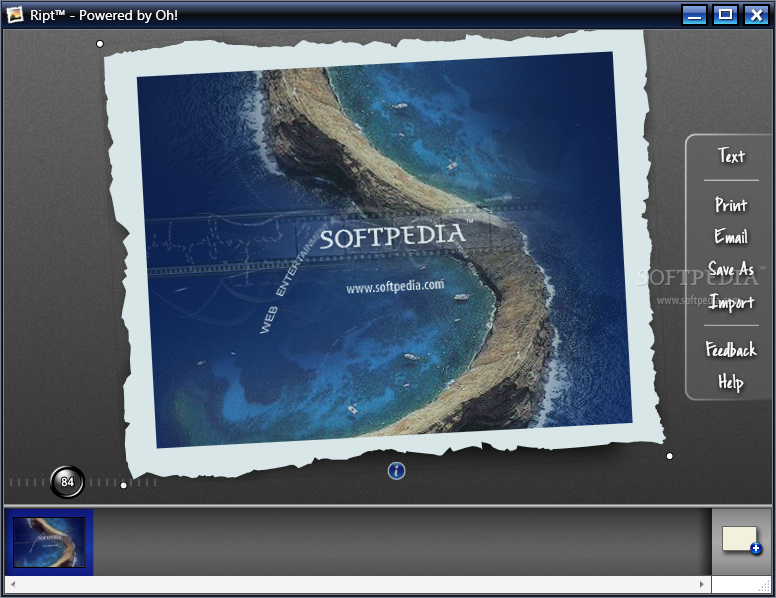Click the Ript app icon in title bar
Image resolution: width=776 pixels, height=598 pixels.
click(x=15, y=14)
